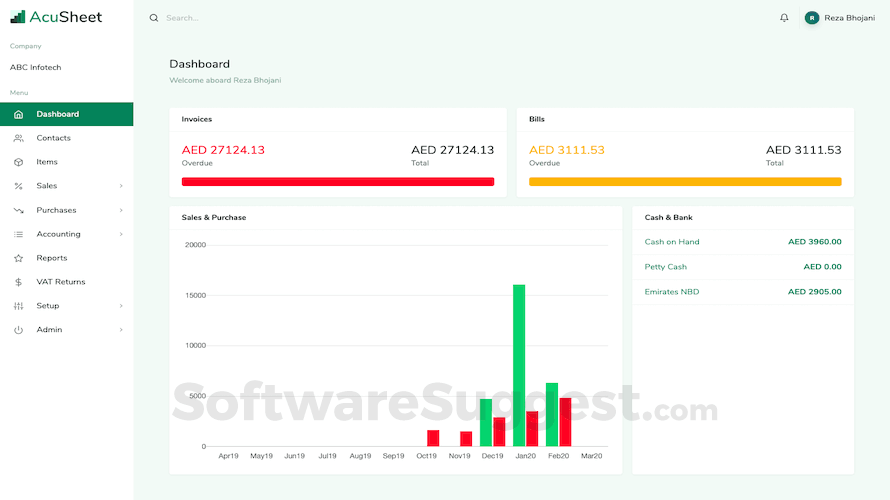Image resolution: width=890 pixels, height=500 pixels.
Task: Open the Emirates NBD account link
Action: (671, 292)
